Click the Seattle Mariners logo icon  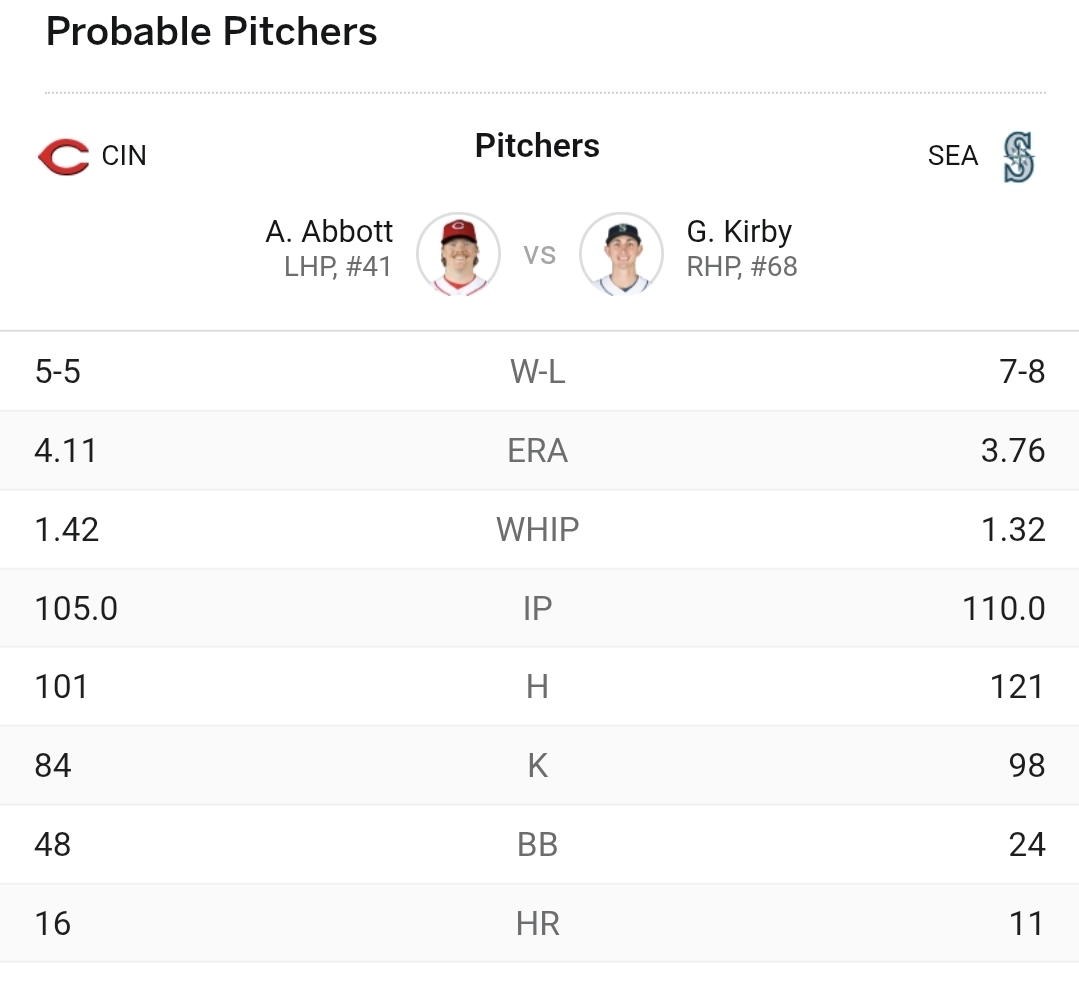tap(1018, 157)
